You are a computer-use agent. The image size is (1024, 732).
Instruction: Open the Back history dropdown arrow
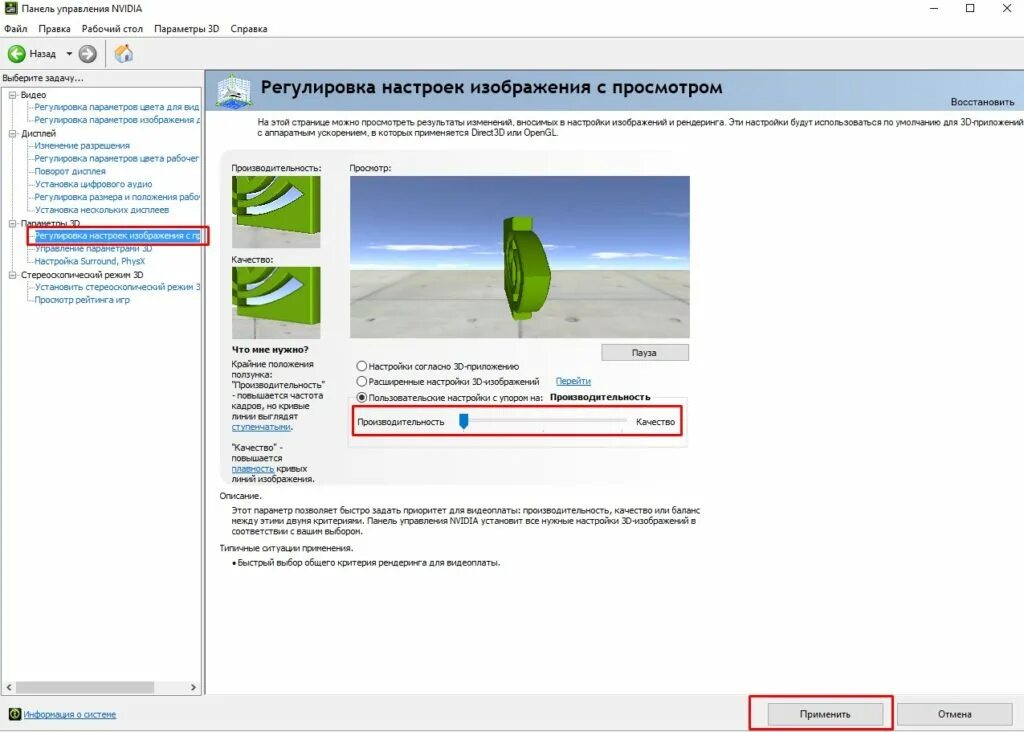69,54
